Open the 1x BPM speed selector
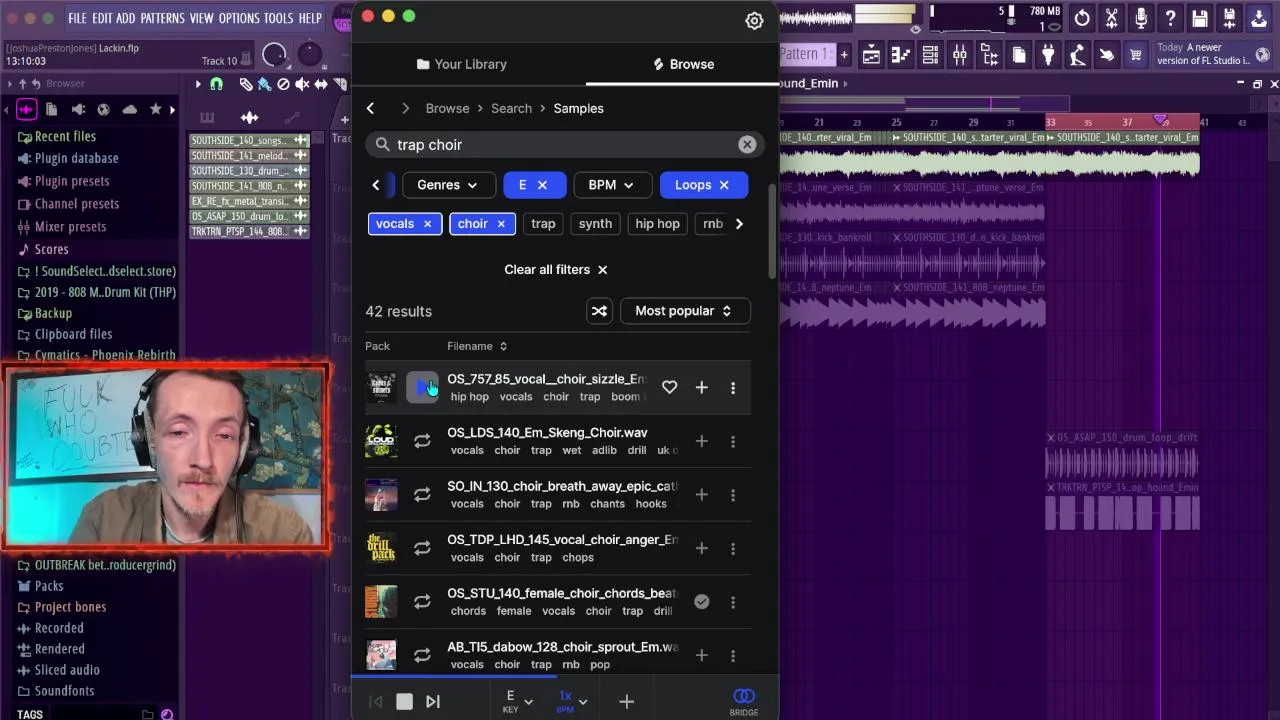1280x720 pixels. pyautogui.click(x=571, y=701)
